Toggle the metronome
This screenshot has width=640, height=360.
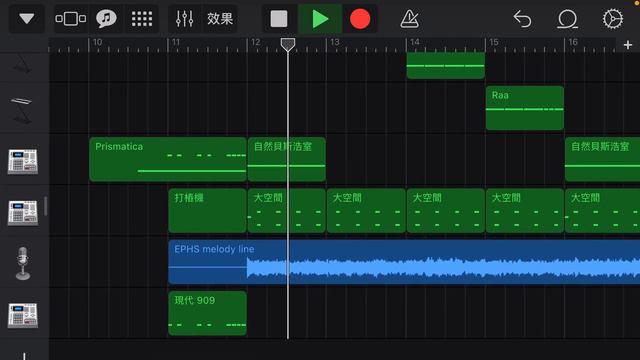(x=409, y=19)
